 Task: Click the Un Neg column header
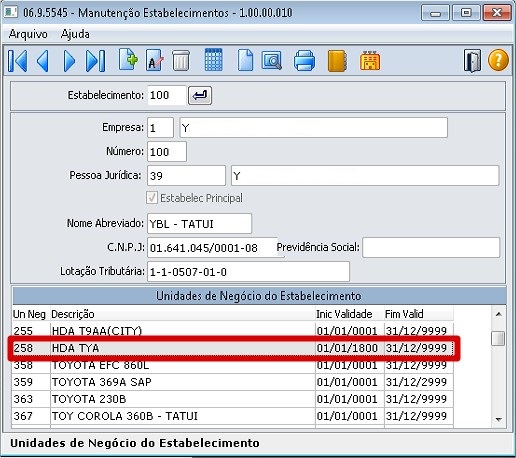29,314
